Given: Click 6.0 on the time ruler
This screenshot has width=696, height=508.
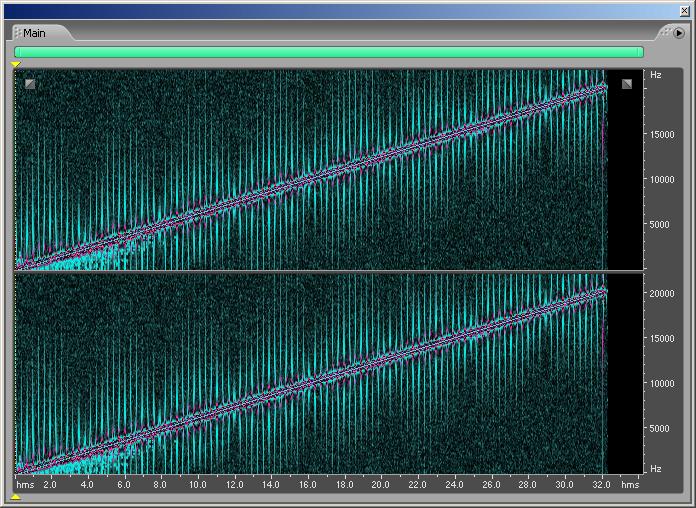Looking at the screenshot, I should (x=124, y=484).
